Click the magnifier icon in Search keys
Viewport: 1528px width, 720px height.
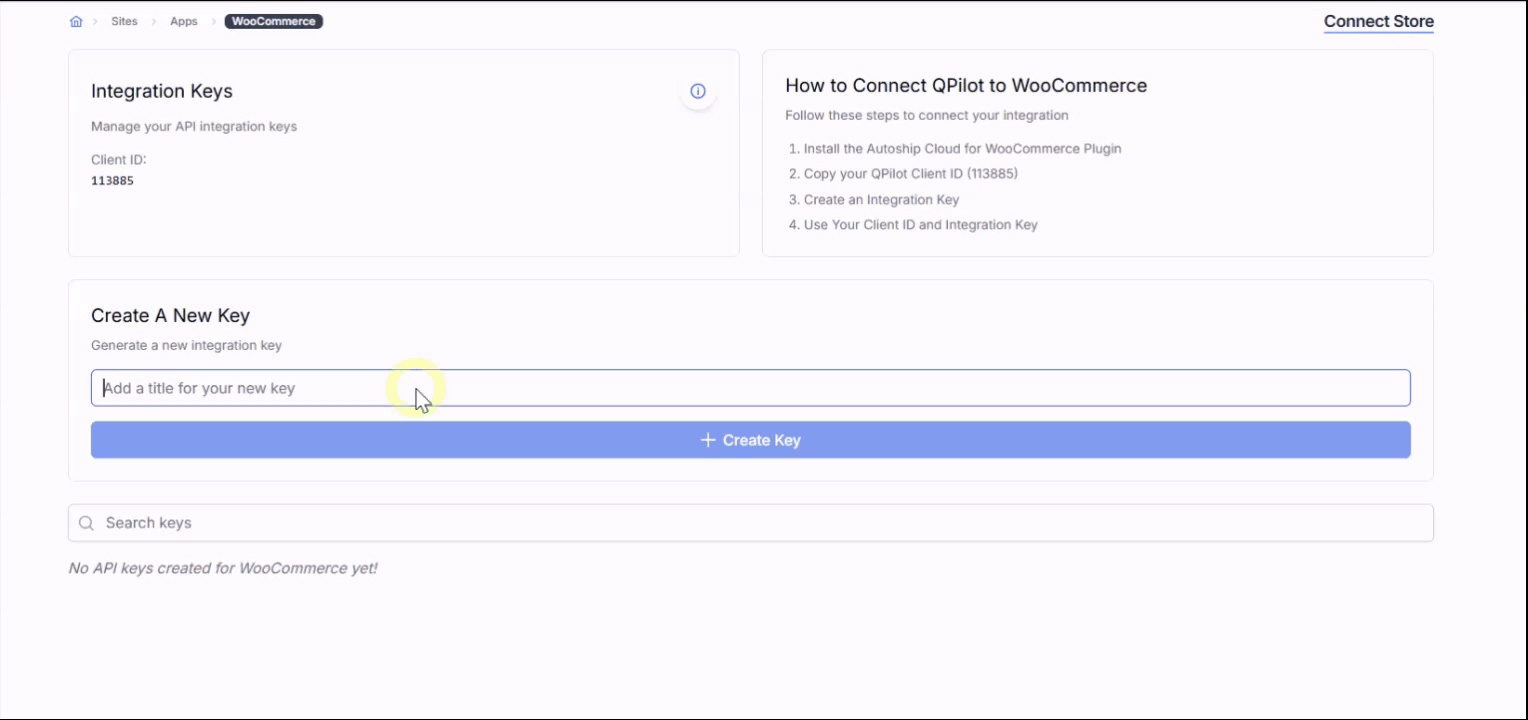86,523
